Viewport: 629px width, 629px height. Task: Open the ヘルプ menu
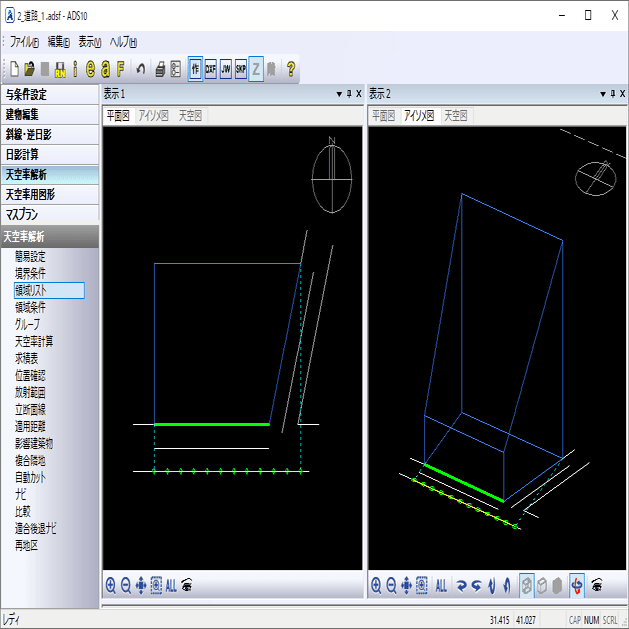123,42
